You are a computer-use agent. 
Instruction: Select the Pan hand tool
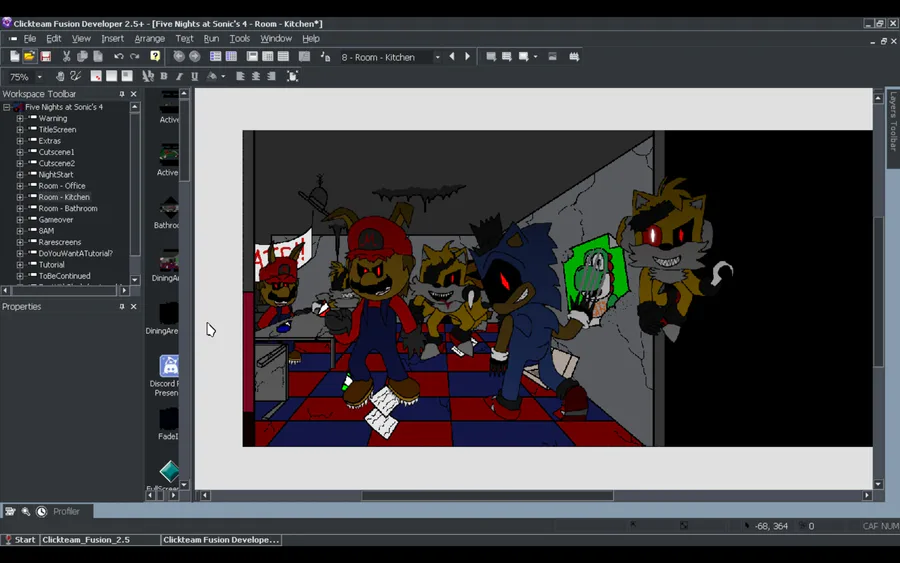[60, 76]
